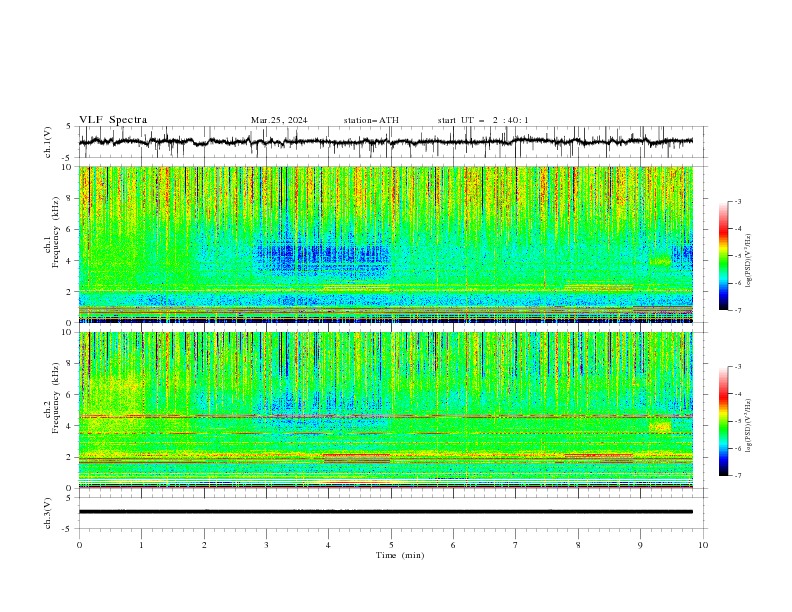Click the '-7' tick on ch.2 colorbar
792x612 pixels.
click(x=738, y=475)
